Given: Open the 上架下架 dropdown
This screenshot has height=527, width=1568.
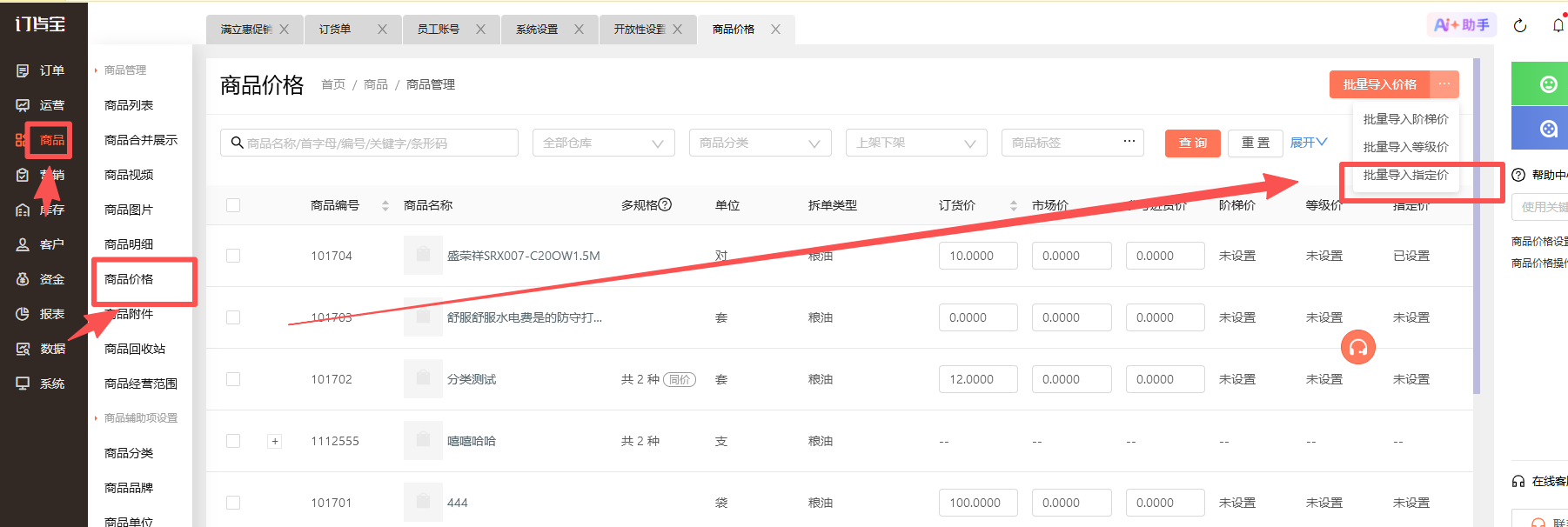Looking at the screenshot, I should [x=916, y=143].
